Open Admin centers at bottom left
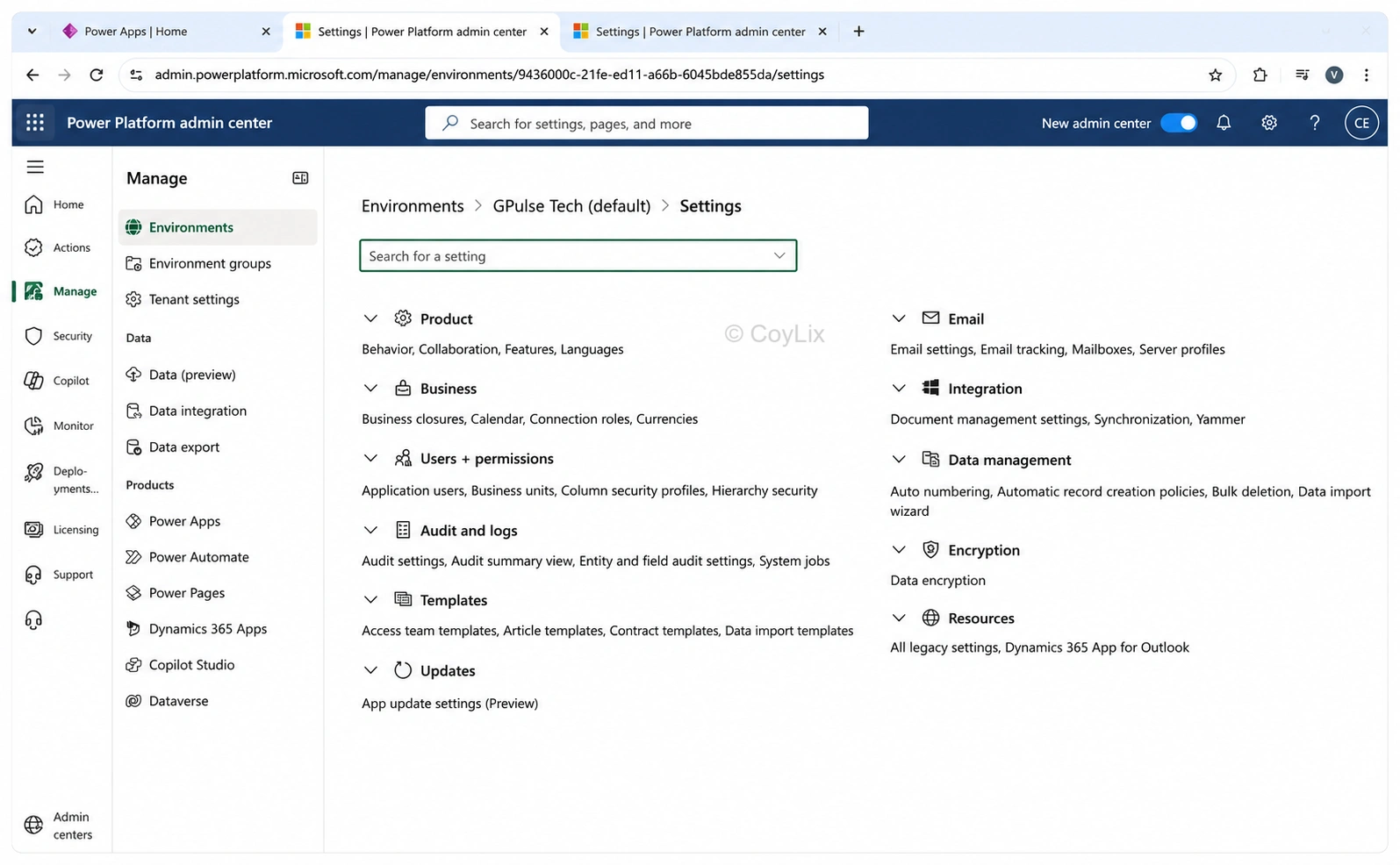 [x=60, y=826]
